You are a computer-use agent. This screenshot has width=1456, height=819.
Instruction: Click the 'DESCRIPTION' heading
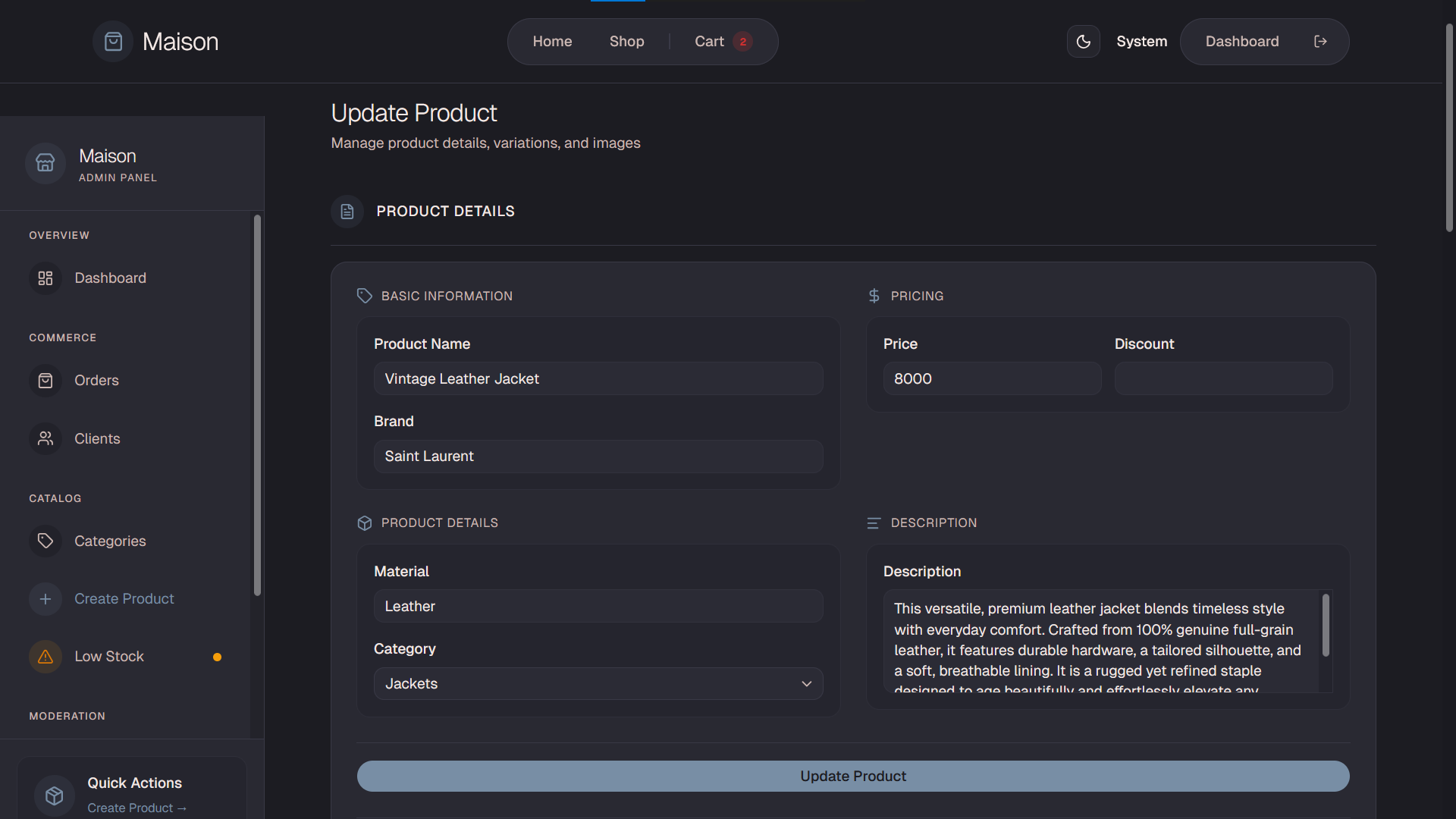(934, 523)
